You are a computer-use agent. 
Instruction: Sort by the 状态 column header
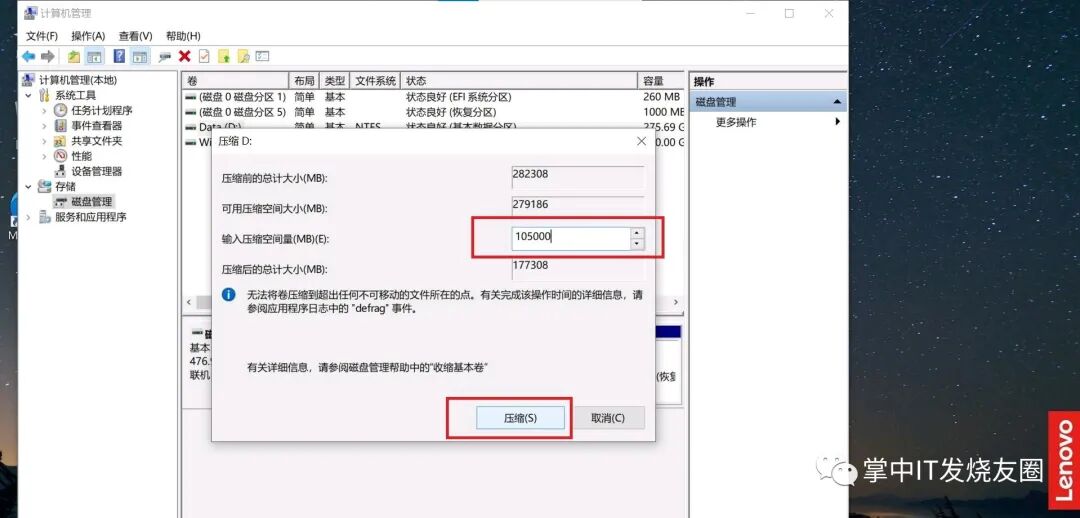tap(519, 81)
